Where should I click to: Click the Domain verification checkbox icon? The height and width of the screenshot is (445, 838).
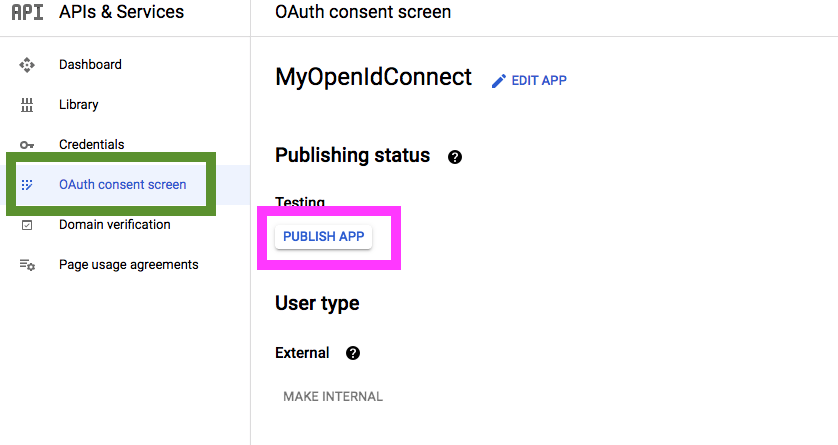(x=27, y=225)
